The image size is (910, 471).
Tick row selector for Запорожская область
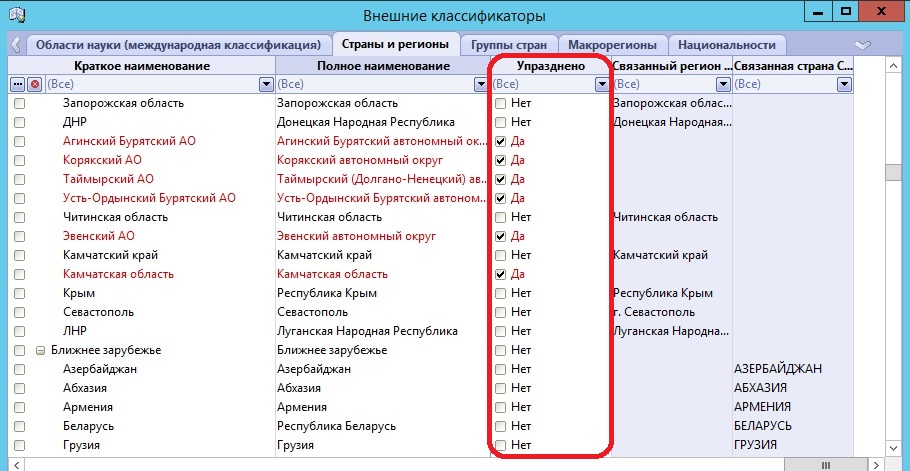coord(19,104)
